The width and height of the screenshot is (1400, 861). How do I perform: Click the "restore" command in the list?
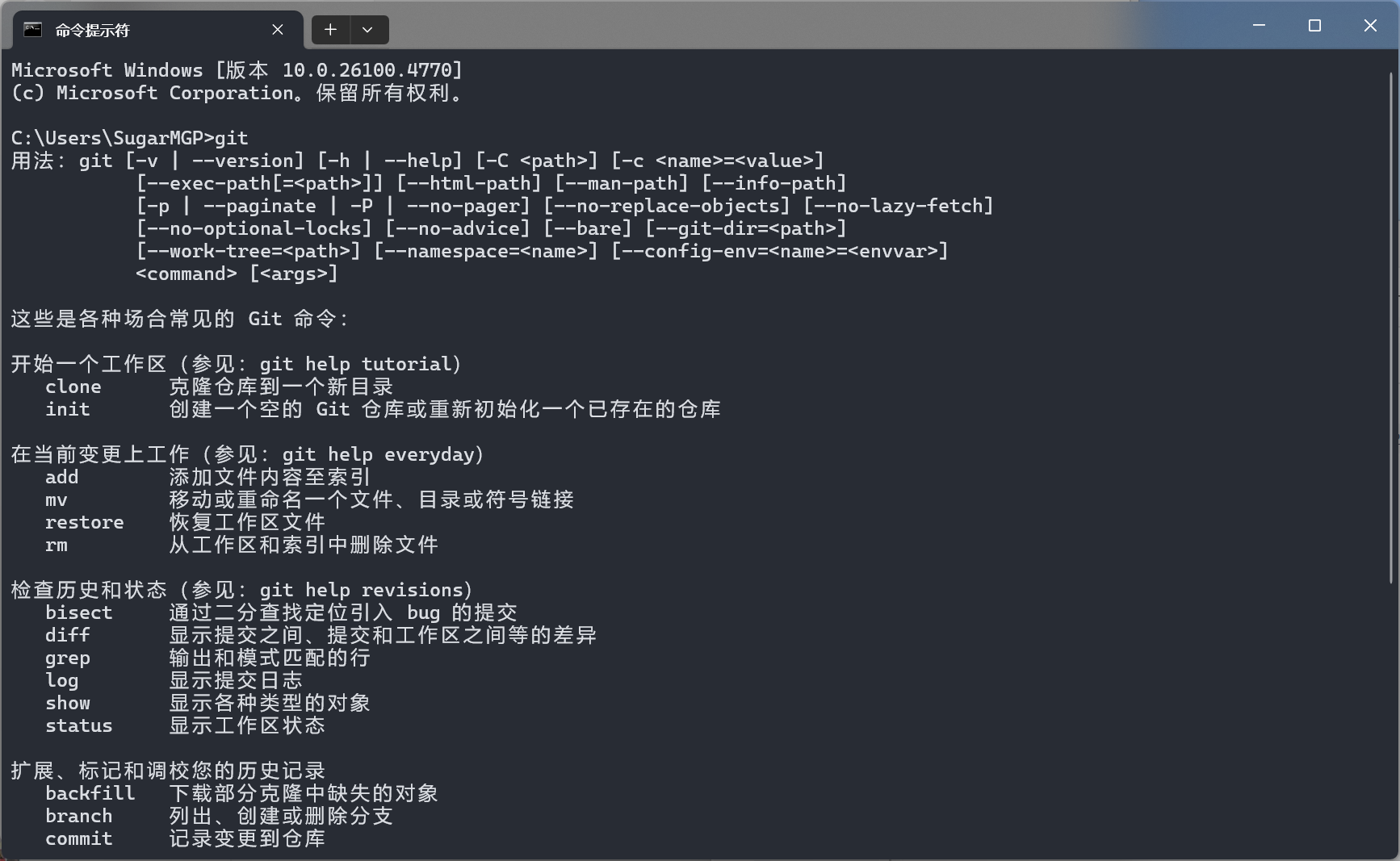(x=85, y=523)
